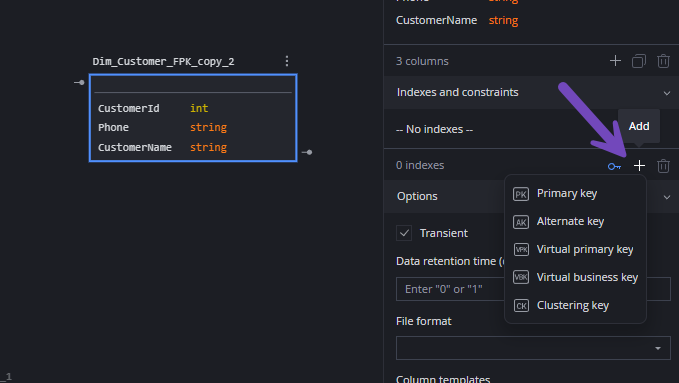The width and height of the screenshot is (679, 383).
Task: Collapse the Options section chevron
Action: pos(666,197)
